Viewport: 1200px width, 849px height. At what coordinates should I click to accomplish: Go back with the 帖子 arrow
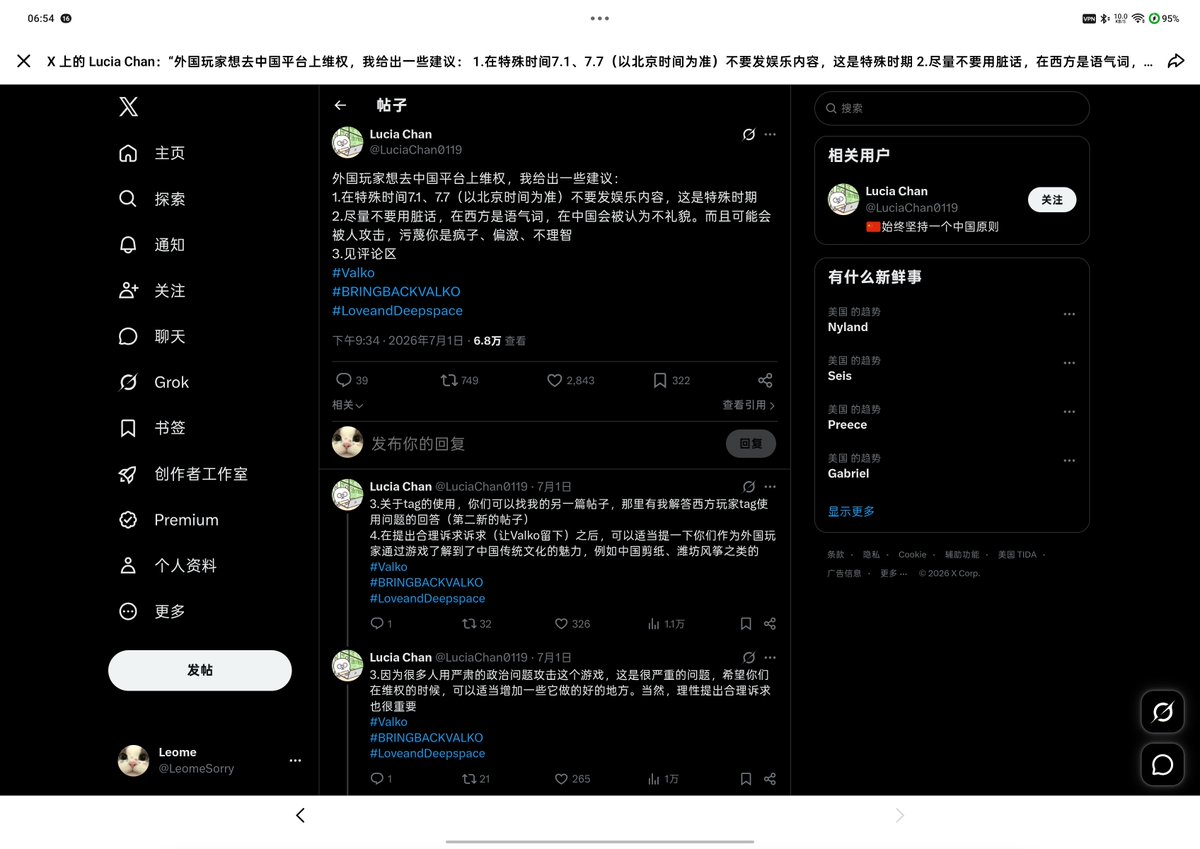click(x=340, y=105)
